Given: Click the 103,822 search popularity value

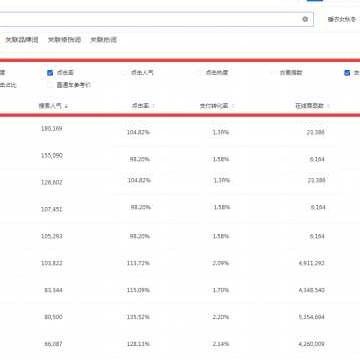Looking at the screenshot, I should (52, 263).
